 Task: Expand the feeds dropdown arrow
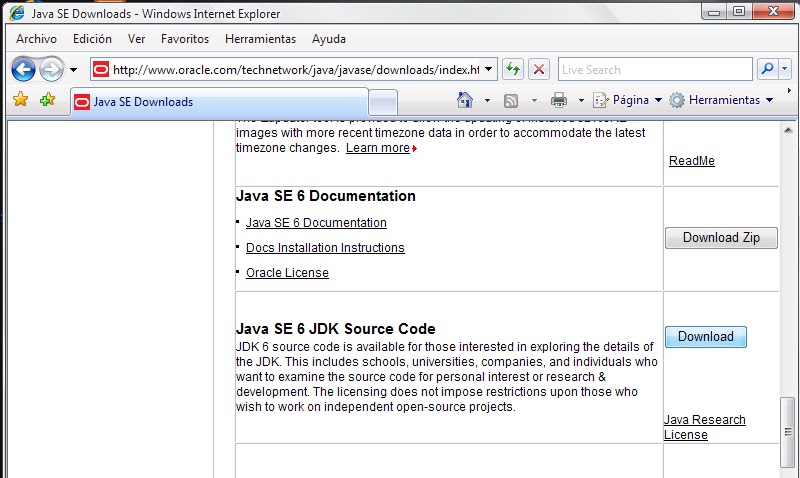[534, 100]
